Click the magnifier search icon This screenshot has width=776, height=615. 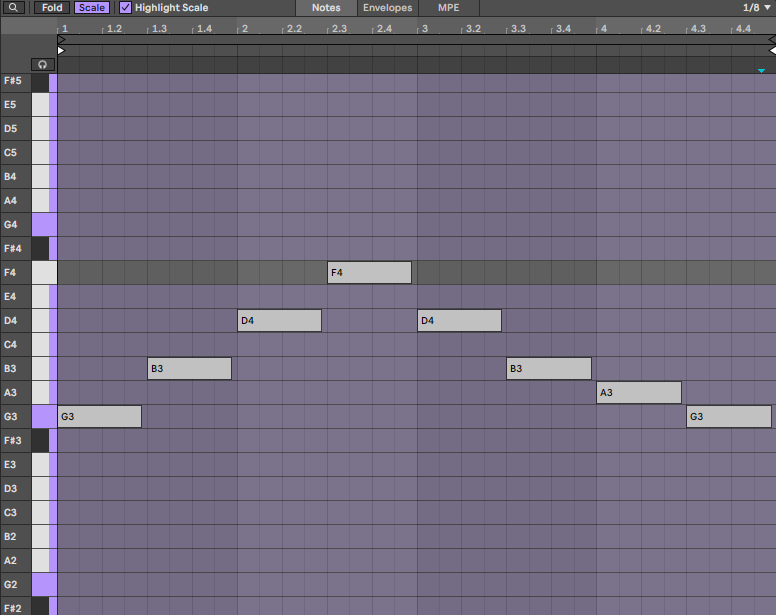(x=13, y=7)
